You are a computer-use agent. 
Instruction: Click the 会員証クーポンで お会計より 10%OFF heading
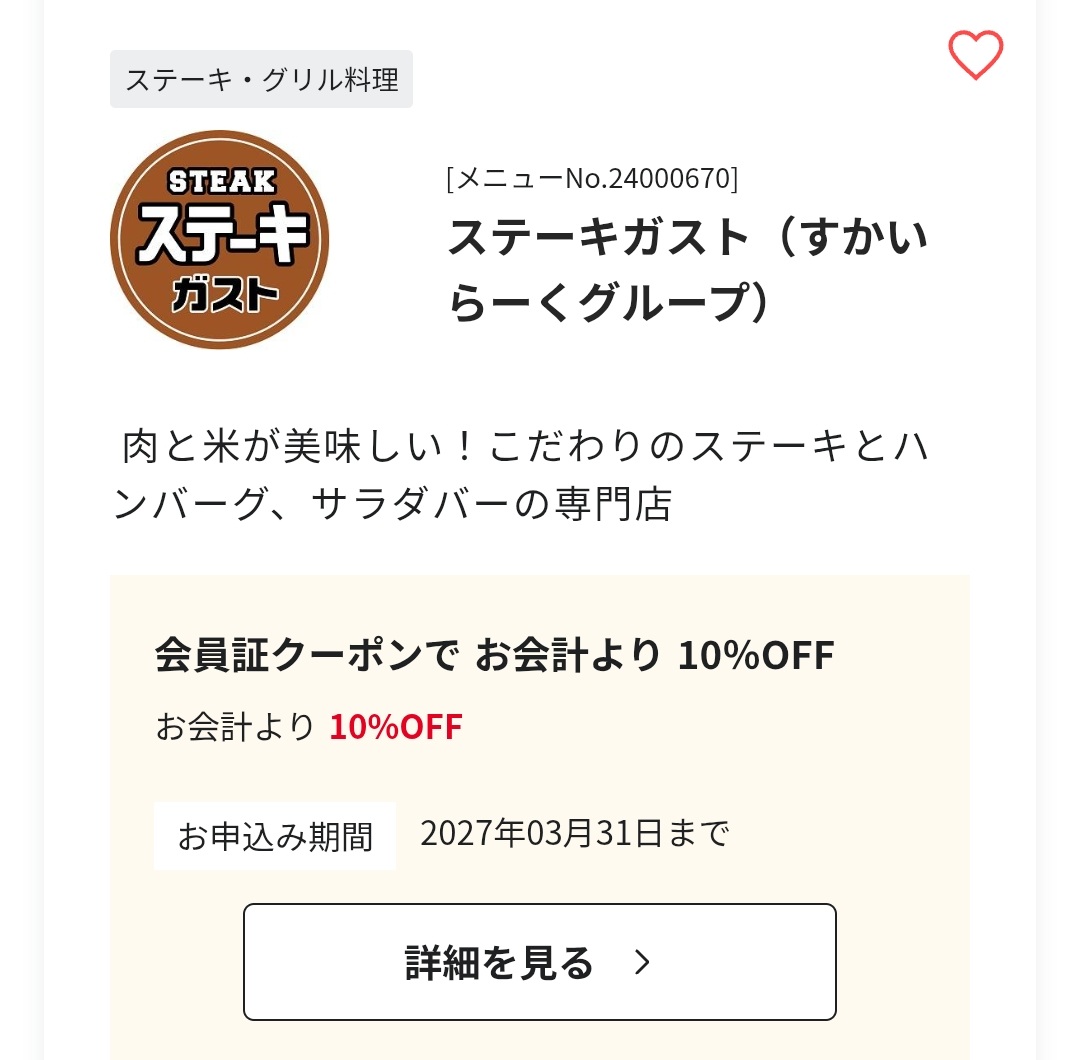(494, 654)
